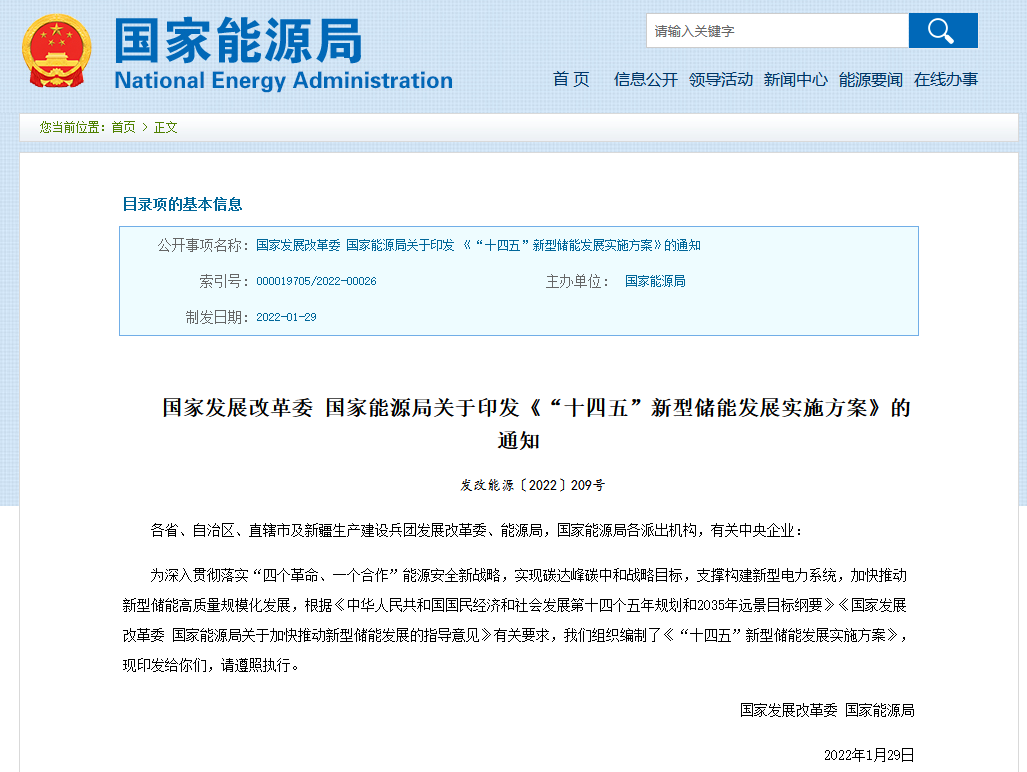The image size is (1027, 772).
Task: Navigate to 在线办事 services
Action: coord(945,80)
